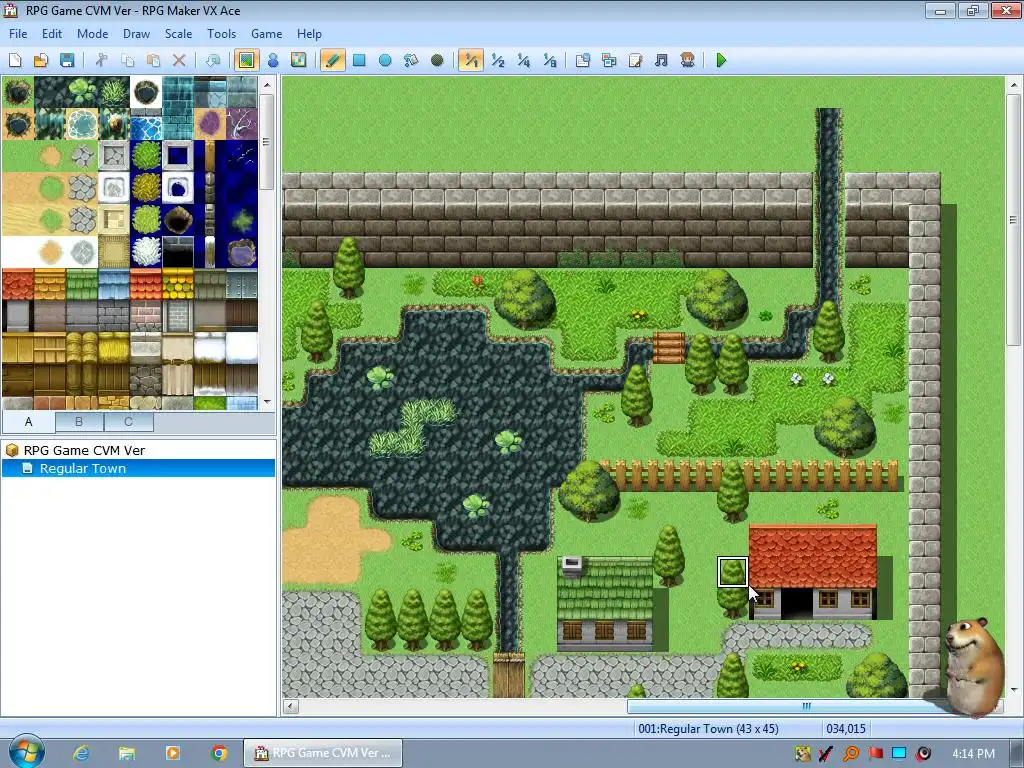Screen dimensions: 1024x768
Task: Open the Sound Test music note icon
Action: (661, 60)
